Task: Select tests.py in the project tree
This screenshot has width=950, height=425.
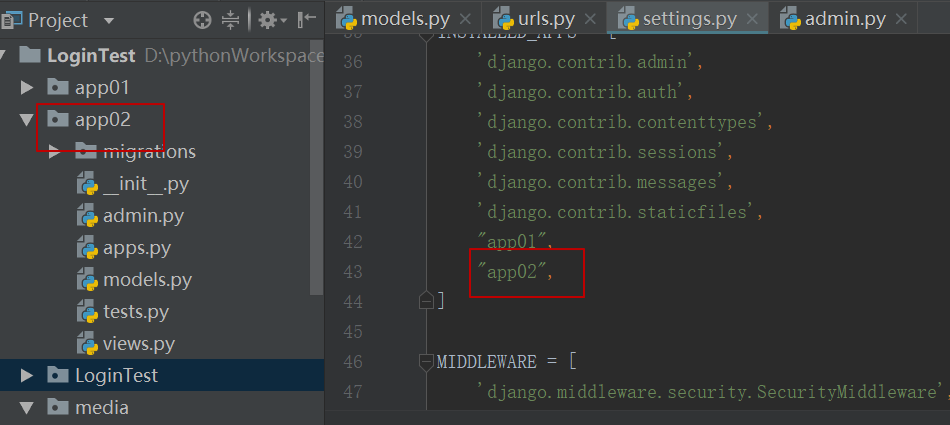Action: pos(136,312)
